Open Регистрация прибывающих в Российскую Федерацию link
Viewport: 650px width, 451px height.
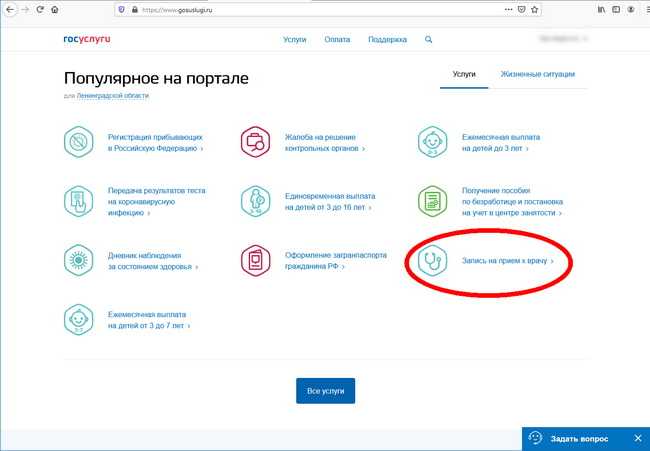(155, 143)
